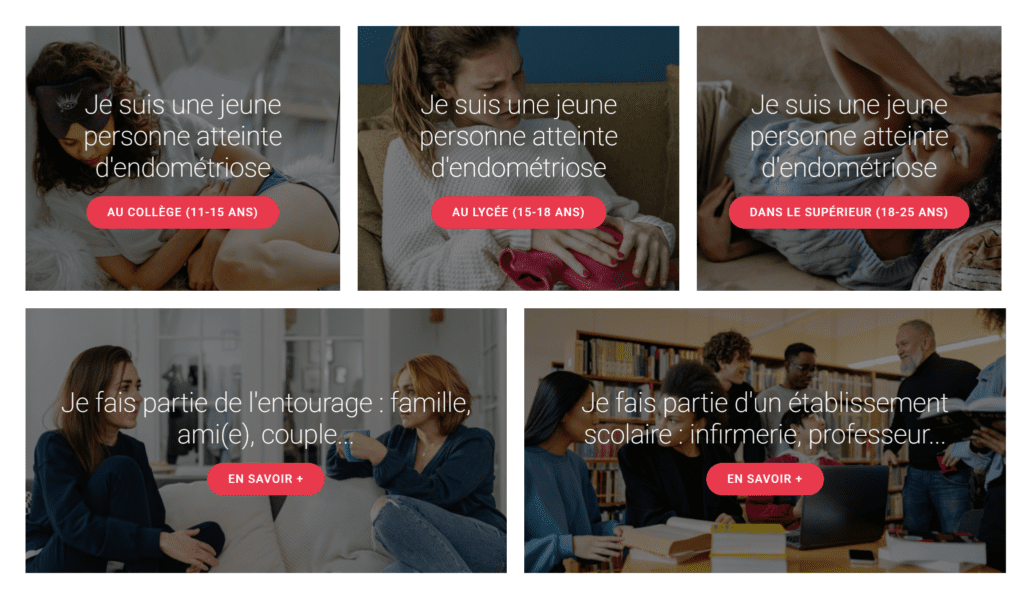Click the AU COLLÈGE (11-15 ANS) button
This screenshot has height=589, width=1024.
(183, 212)
